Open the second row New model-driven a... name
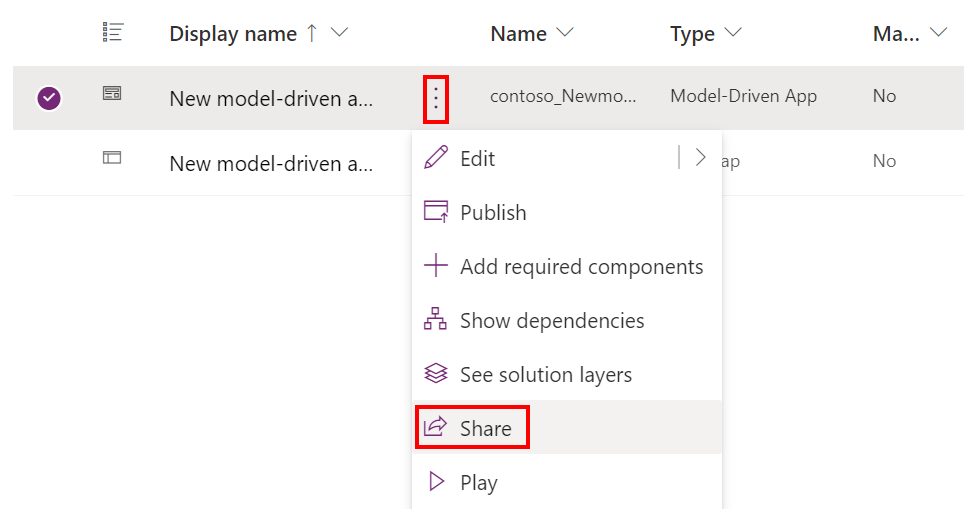 (271, 164)
